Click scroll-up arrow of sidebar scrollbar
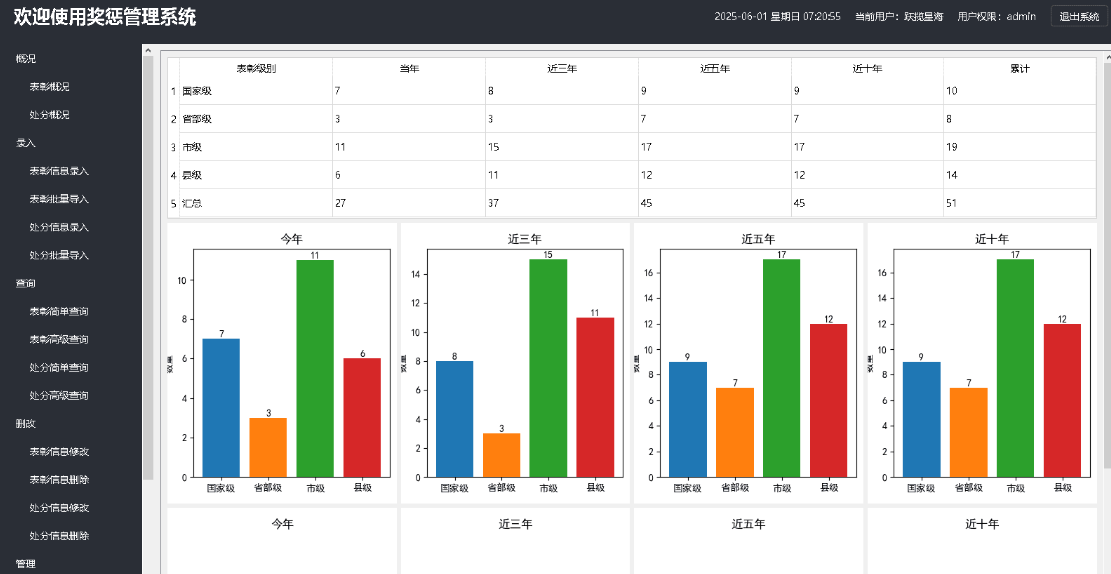The width and height of the screenshot is (1111, 574). (148, 50)
